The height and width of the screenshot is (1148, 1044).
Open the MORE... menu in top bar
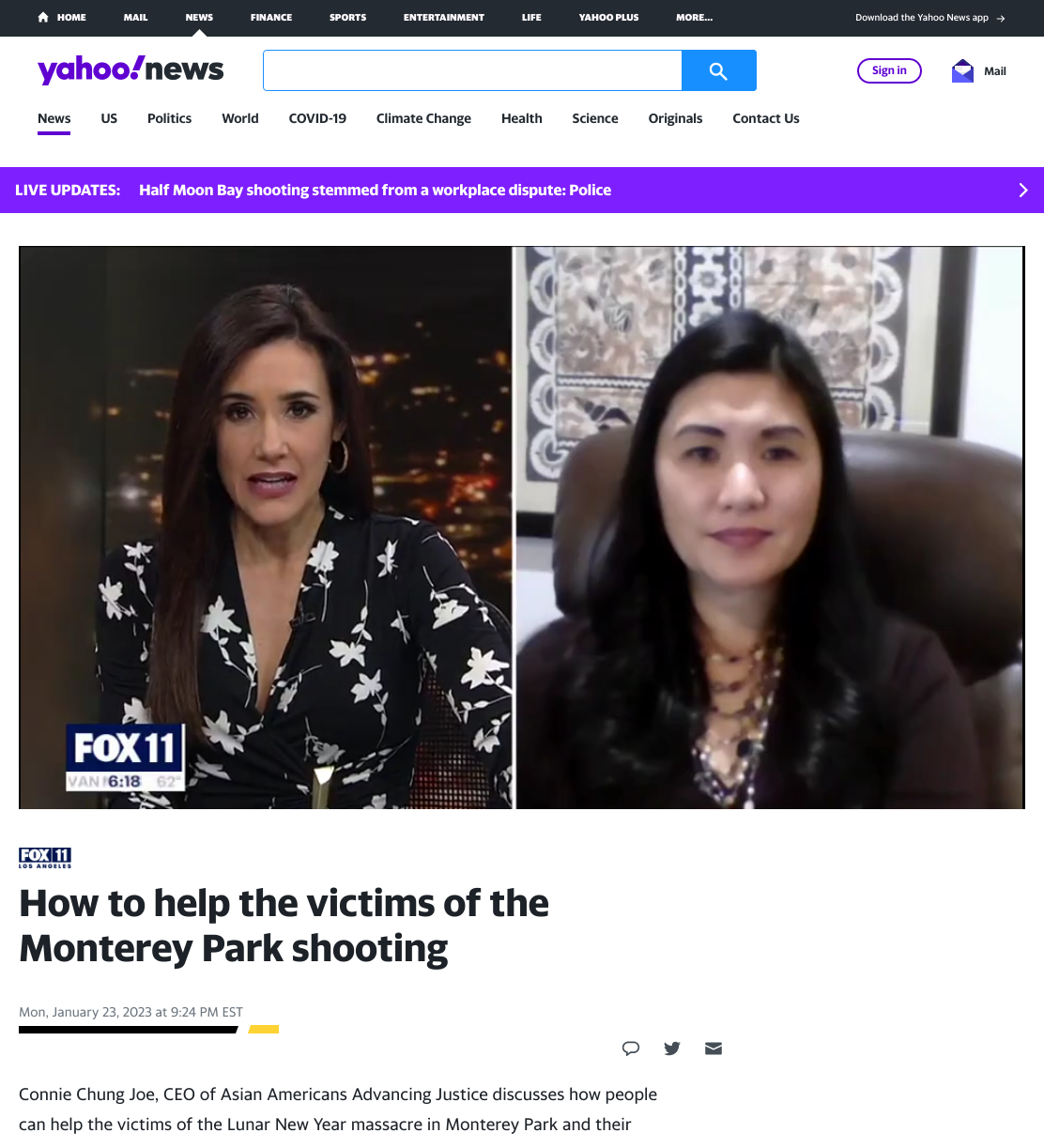click(694, 17)
